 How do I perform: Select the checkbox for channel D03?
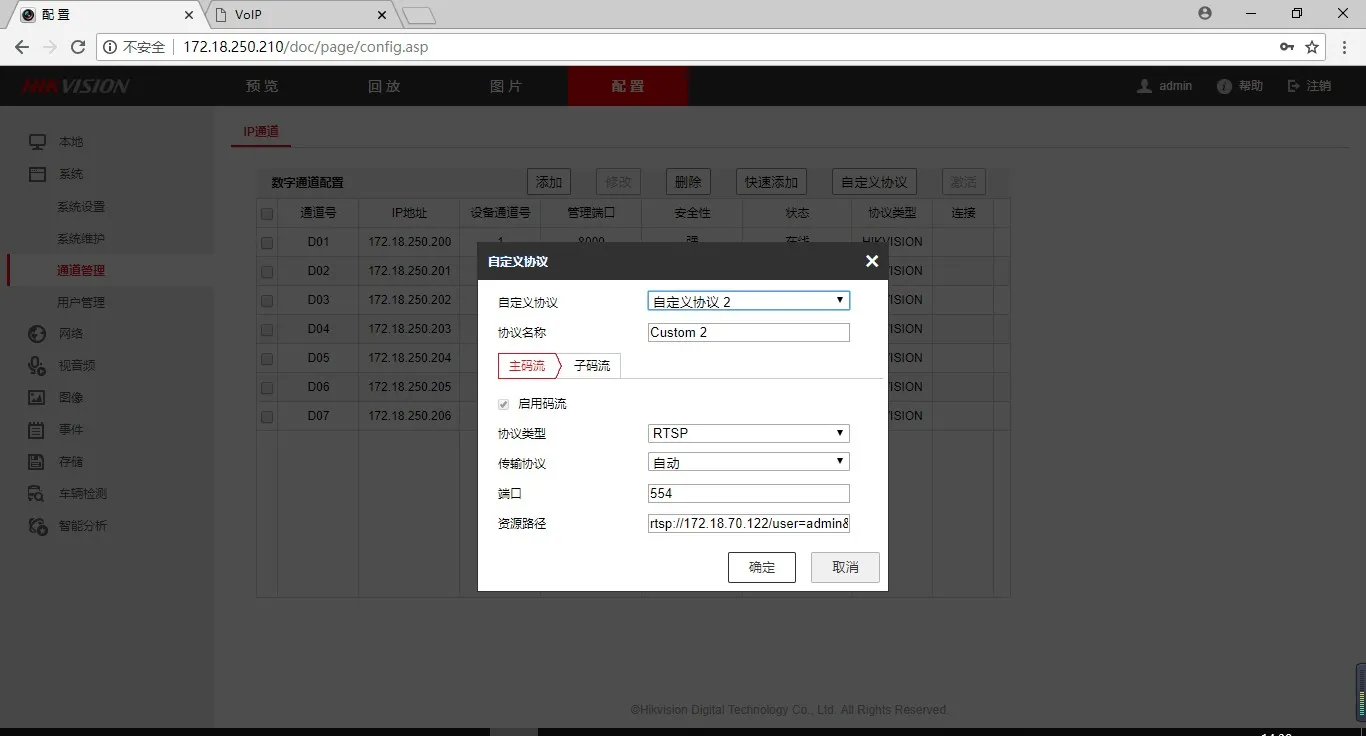(x=266, y=299)
